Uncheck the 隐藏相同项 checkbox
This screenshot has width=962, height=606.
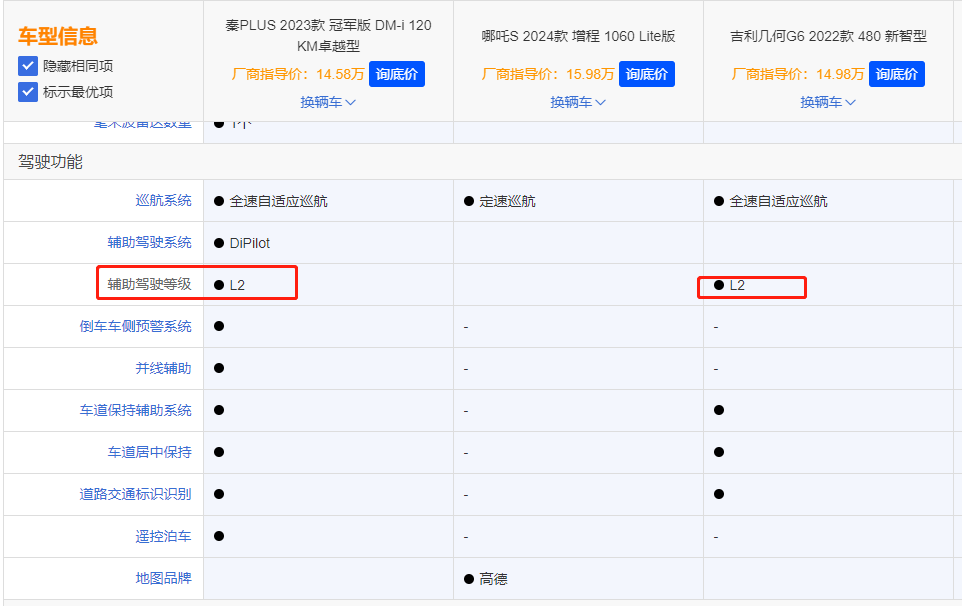coord(28,66)
